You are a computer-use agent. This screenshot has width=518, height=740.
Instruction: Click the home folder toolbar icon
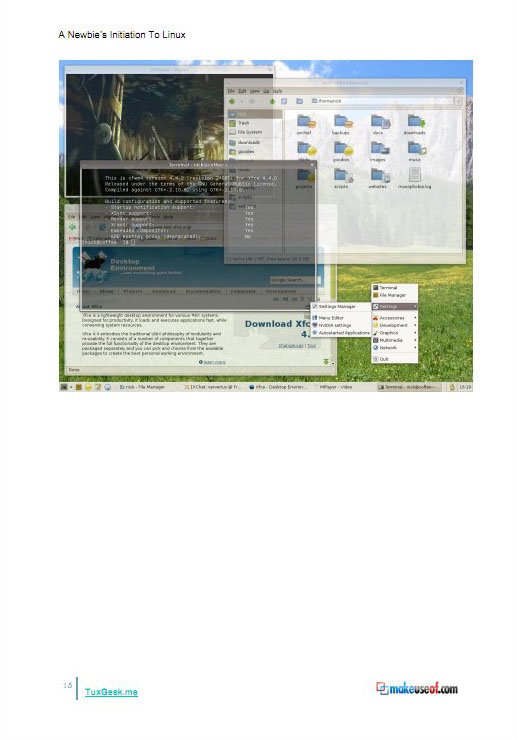(x=299, y=101)
